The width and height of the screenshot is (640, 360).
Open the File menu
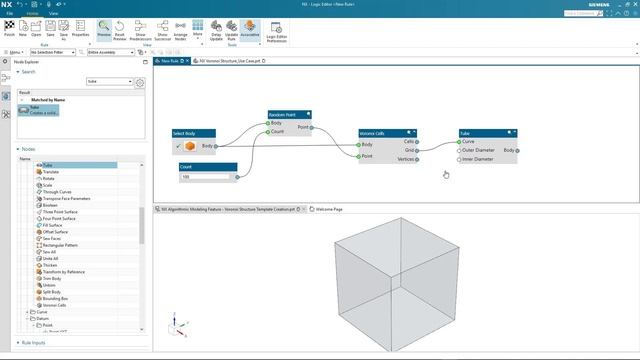(x=10, y=13)
